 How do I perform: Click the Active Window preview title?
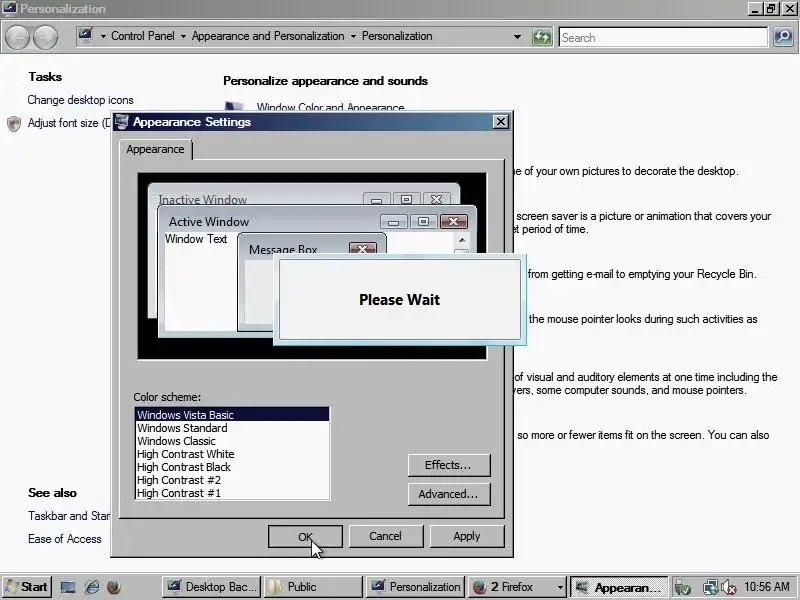click(209, 221)
